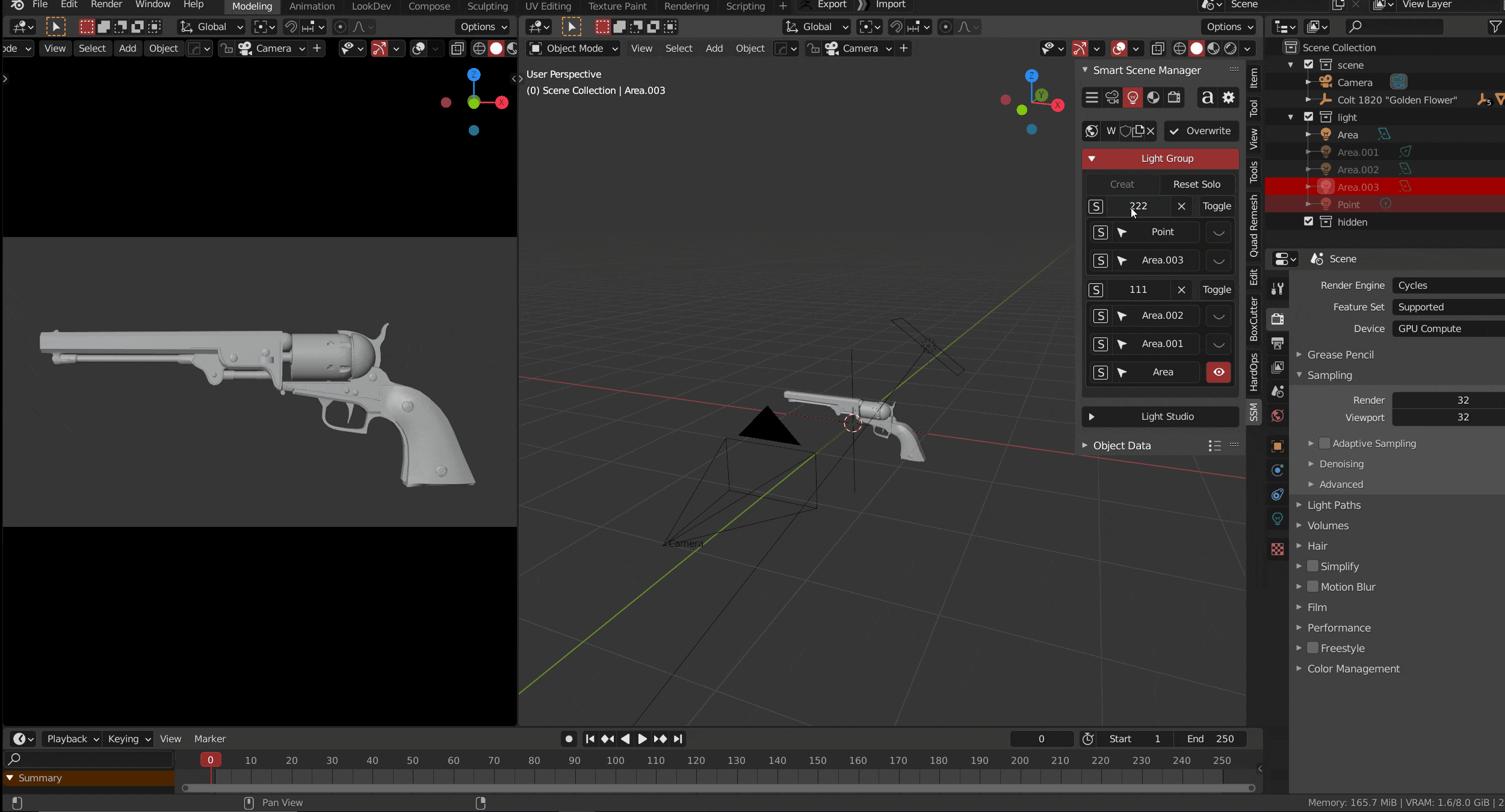The width and height of the screenshot is (1505, 812).
Task: Open the Object properties orange square tab
Action: pyautogui.click(x=1278, y=446)
